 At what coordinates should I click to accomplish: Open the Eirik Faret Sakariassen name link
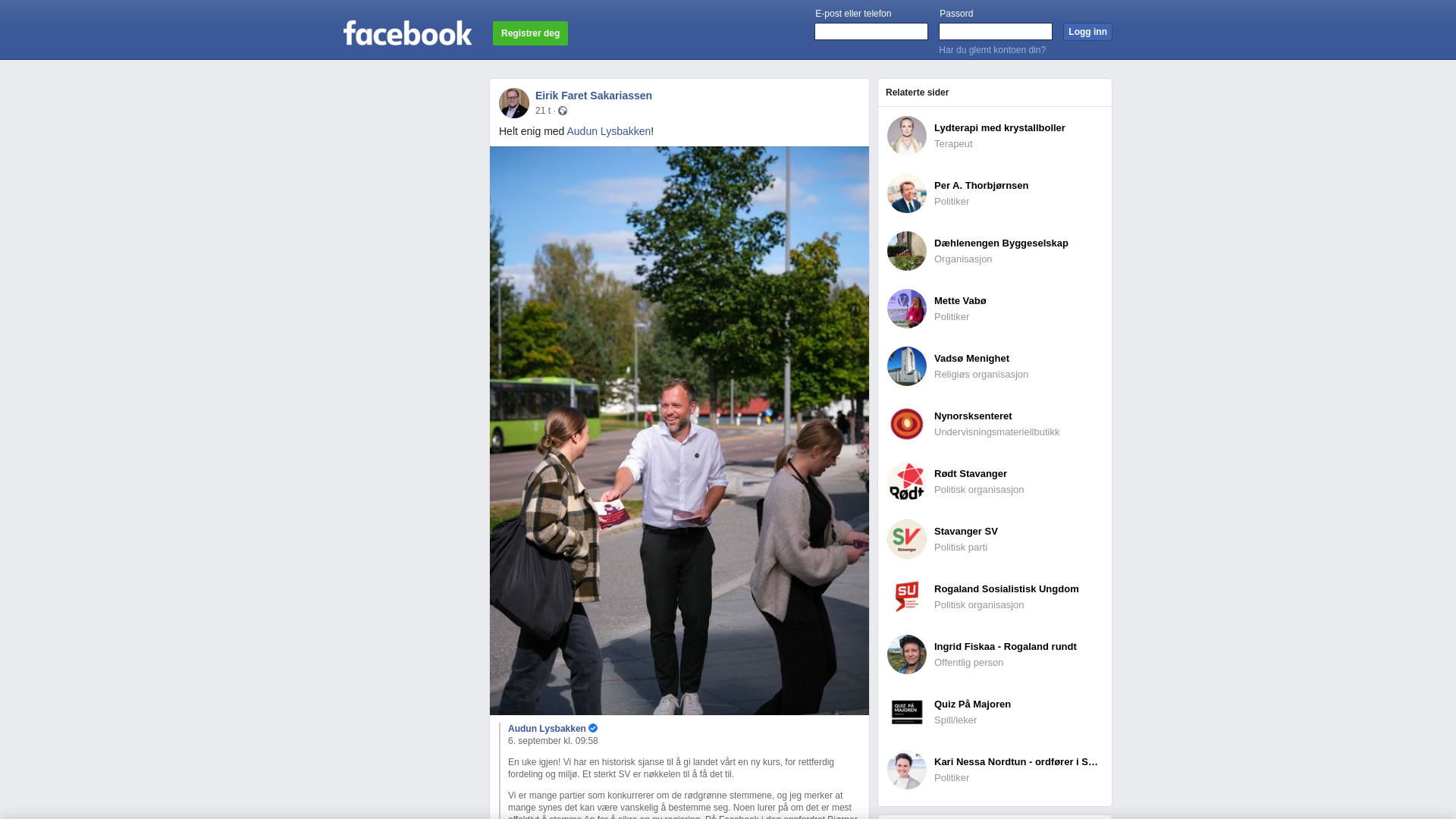pyautogui.click(x=594, y=96)
